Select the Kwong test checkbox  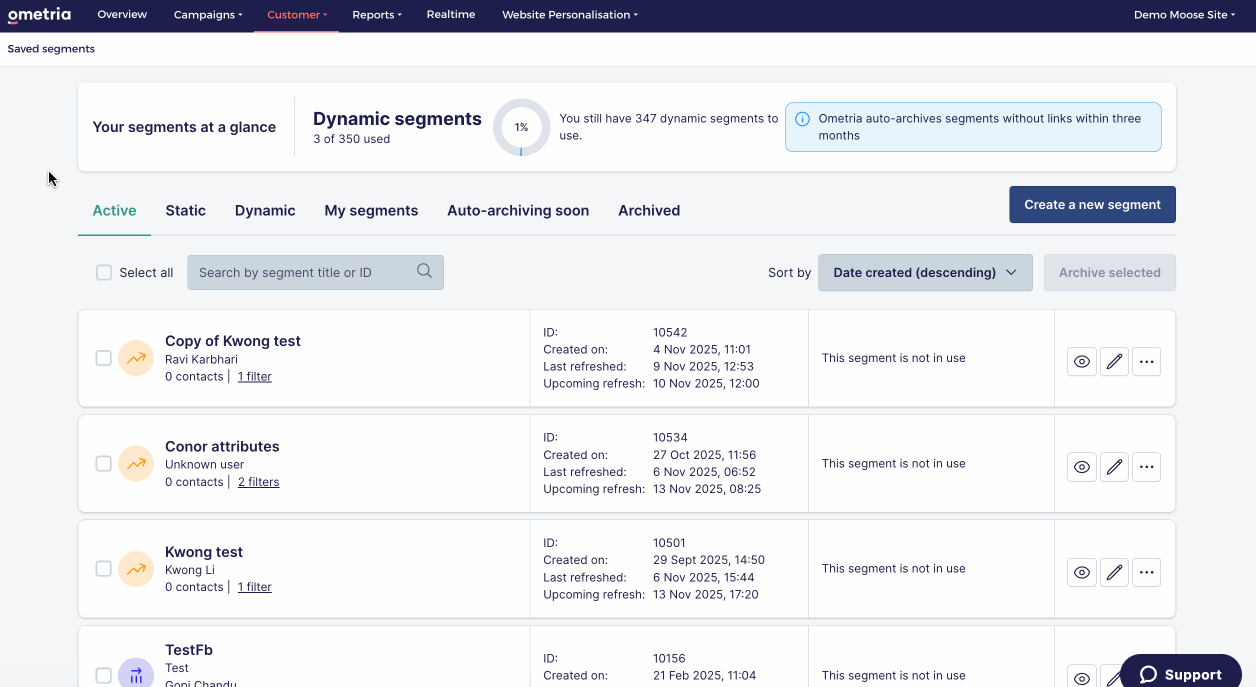(103, 568)
